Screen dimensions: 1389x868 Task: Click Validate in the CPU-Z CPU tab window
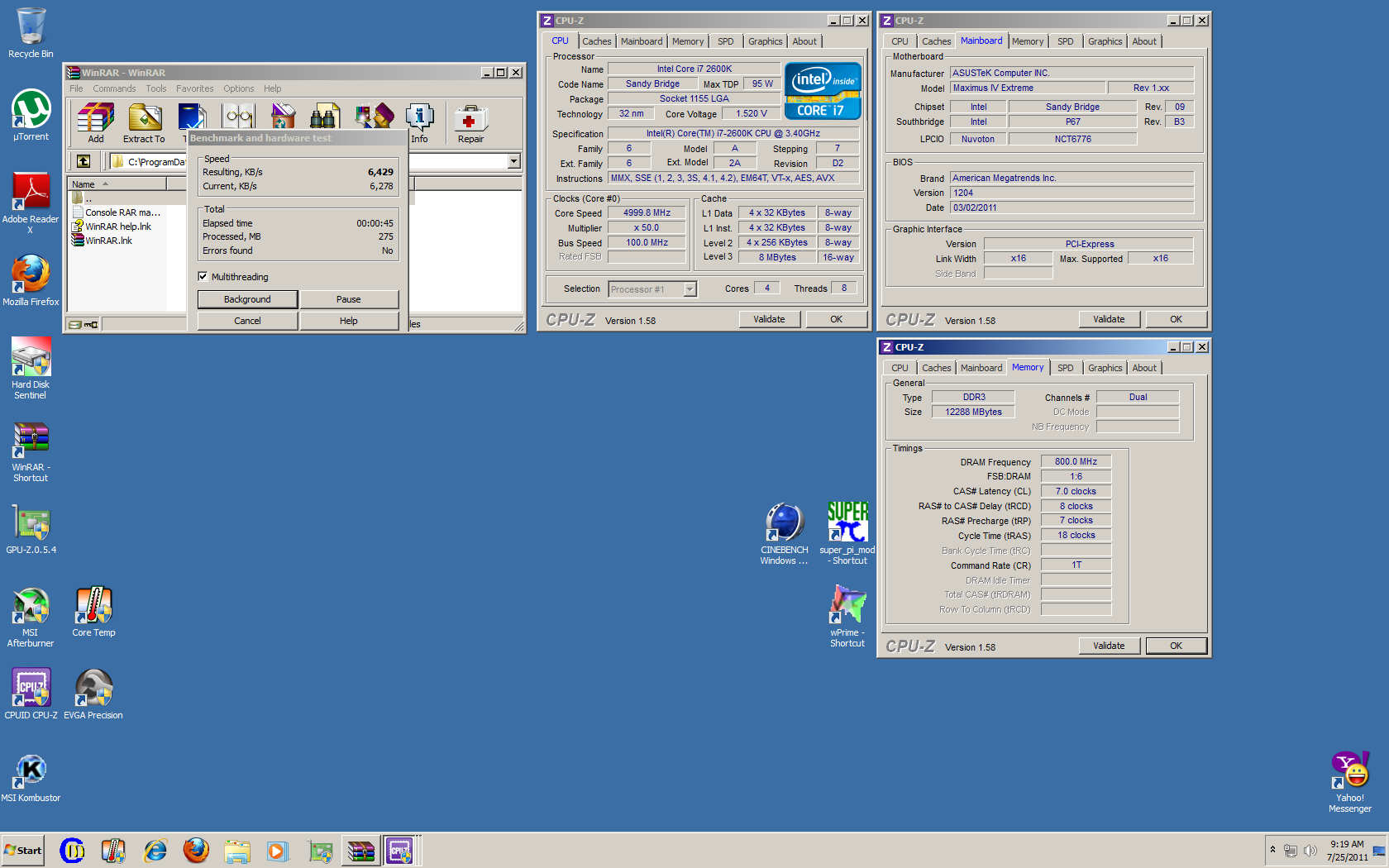point(769,319)
